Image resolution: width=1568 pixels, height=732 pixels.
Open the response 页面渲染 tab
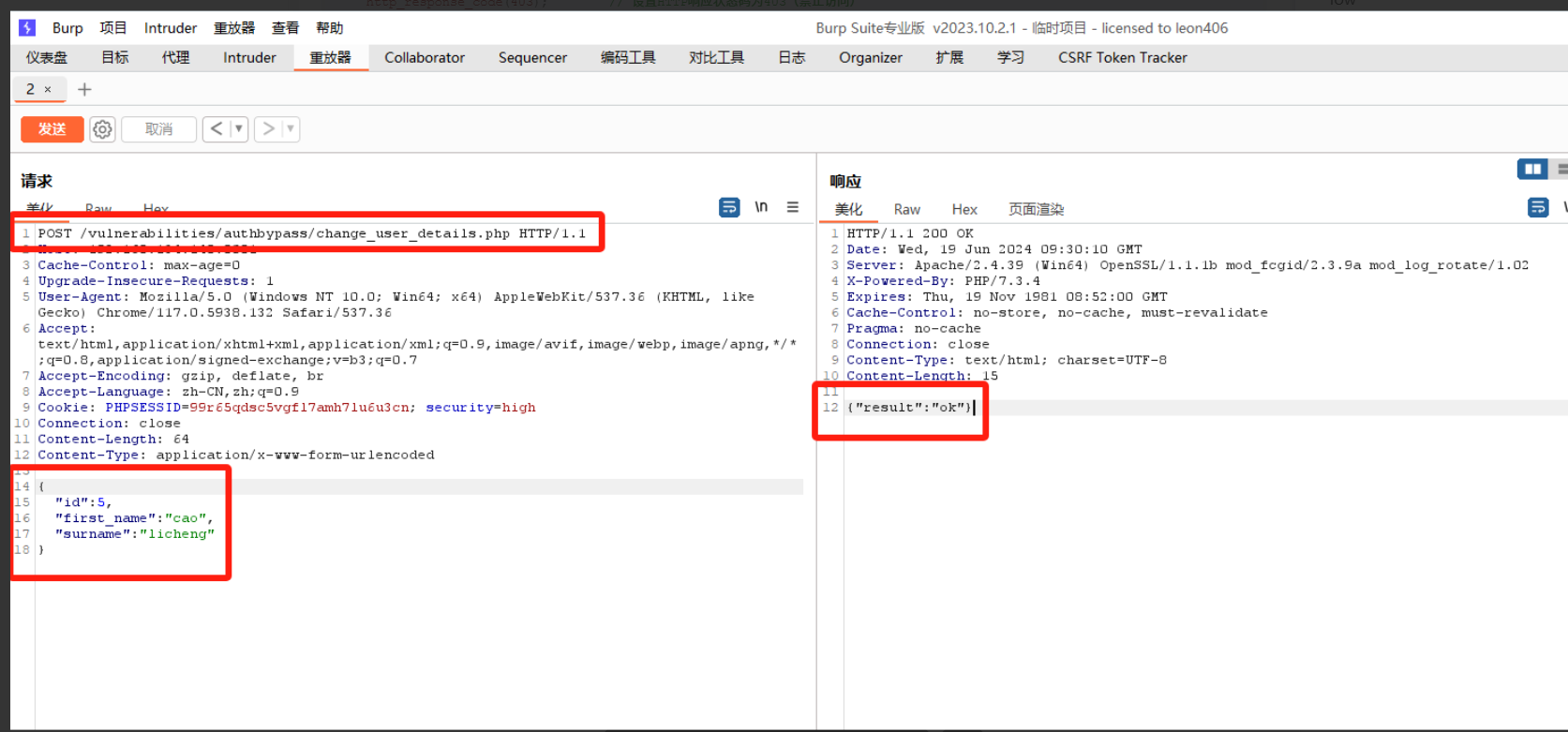pos(1036,209)
